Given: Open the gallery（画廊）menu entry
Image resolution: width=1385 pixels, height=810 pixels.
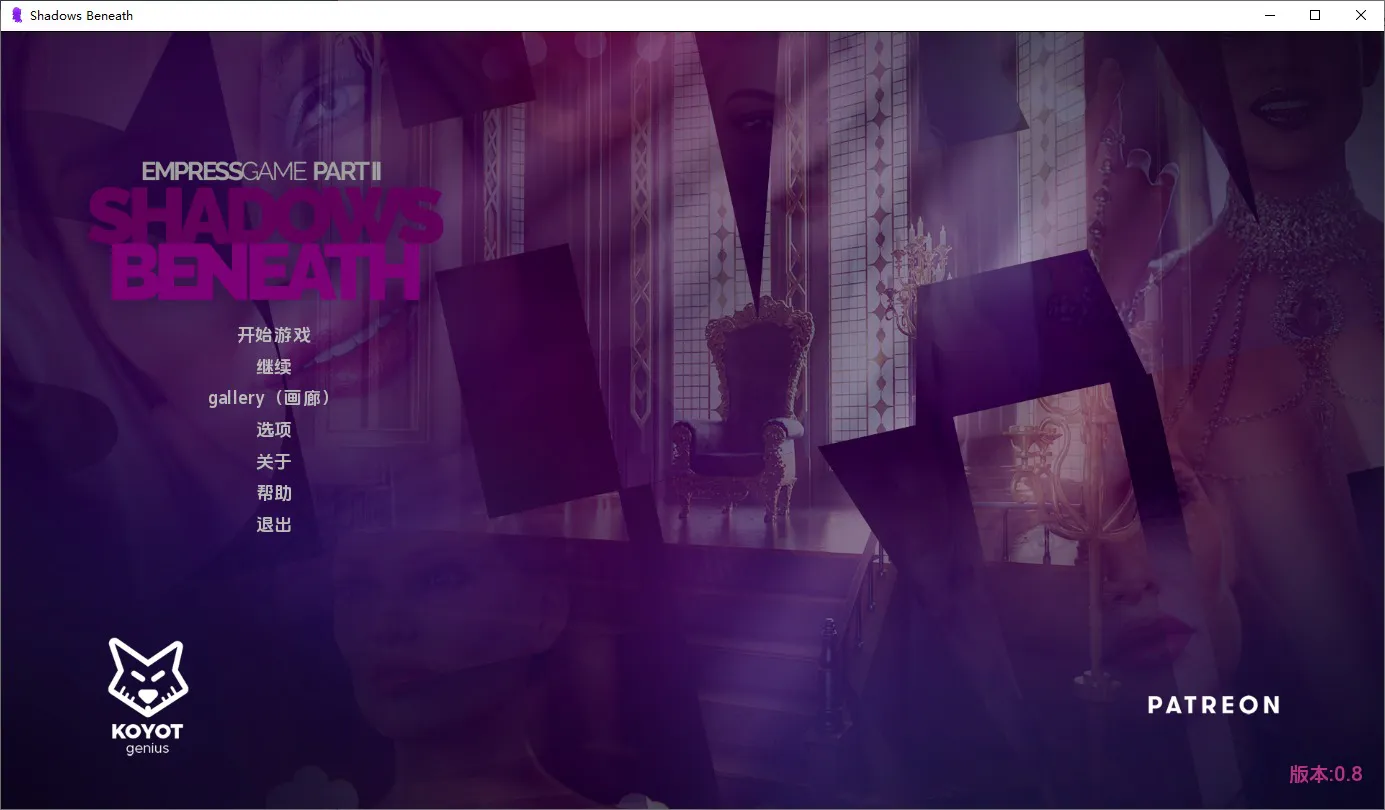Looking at the screenshot, I should (x=270, y=398).
